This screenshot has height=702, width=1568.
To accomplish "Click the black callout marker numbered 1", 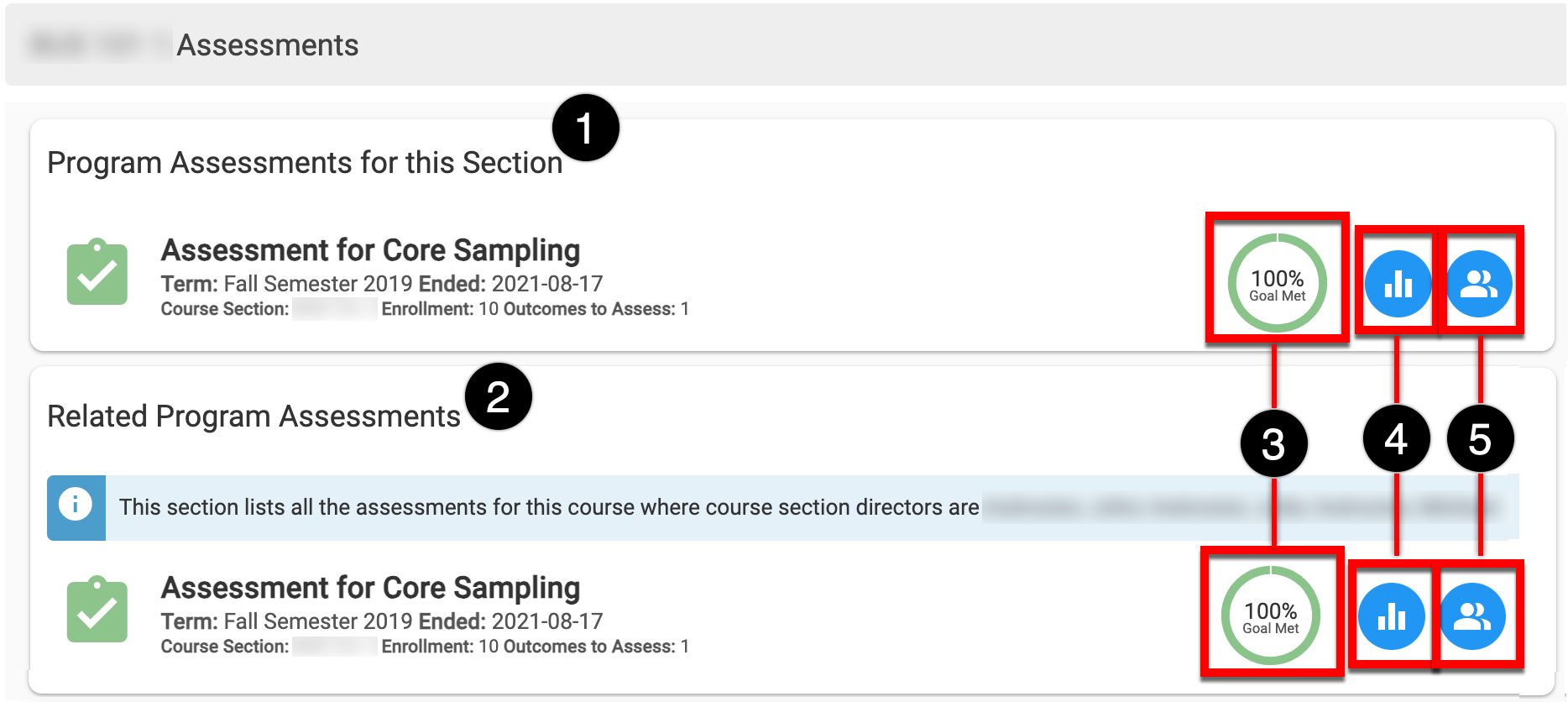I will (x=585, y=128).
